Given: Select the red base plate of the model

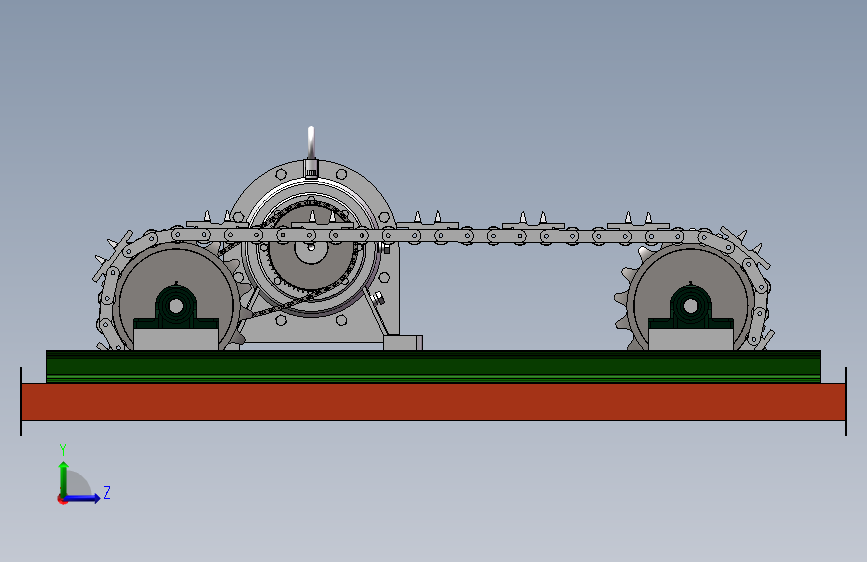Looking at the screenshot, I should point(434,402).
